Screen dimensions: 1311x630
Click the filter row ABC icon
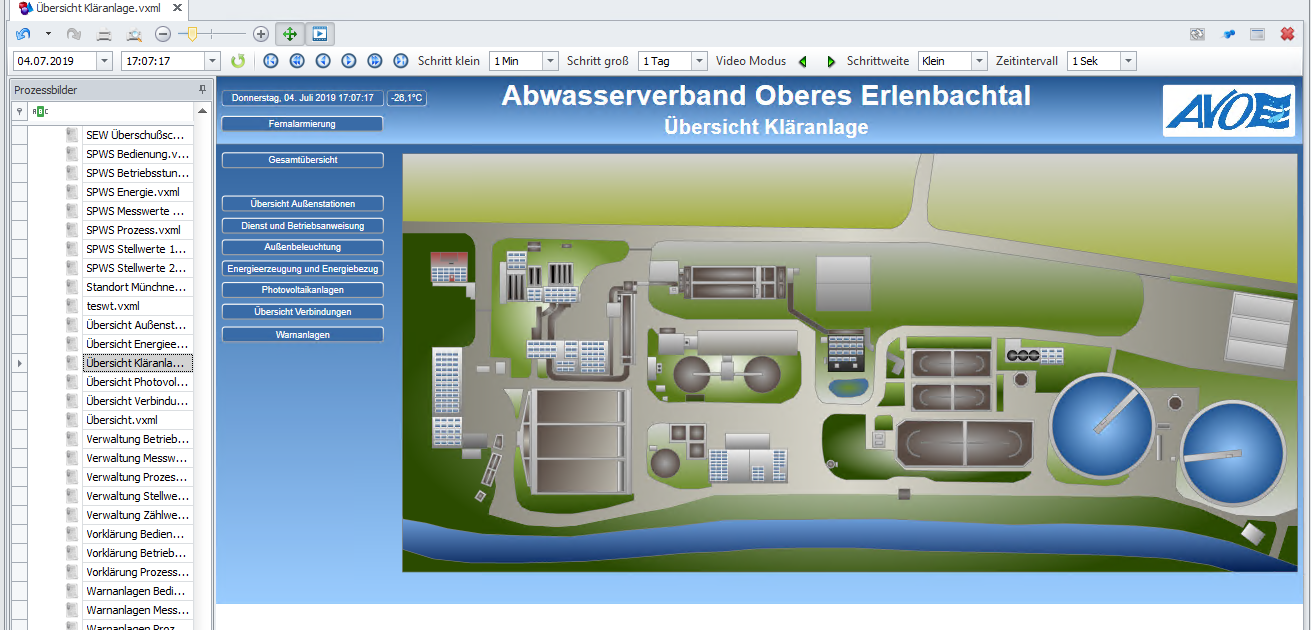coord(40,111)
